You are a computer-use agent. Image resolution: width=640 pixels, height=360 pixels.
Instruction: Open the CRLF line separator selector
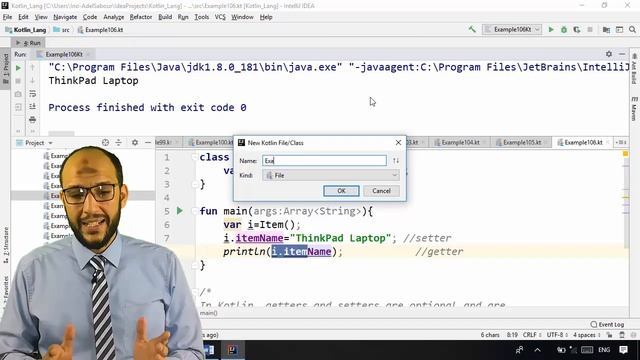coord(532,335)
